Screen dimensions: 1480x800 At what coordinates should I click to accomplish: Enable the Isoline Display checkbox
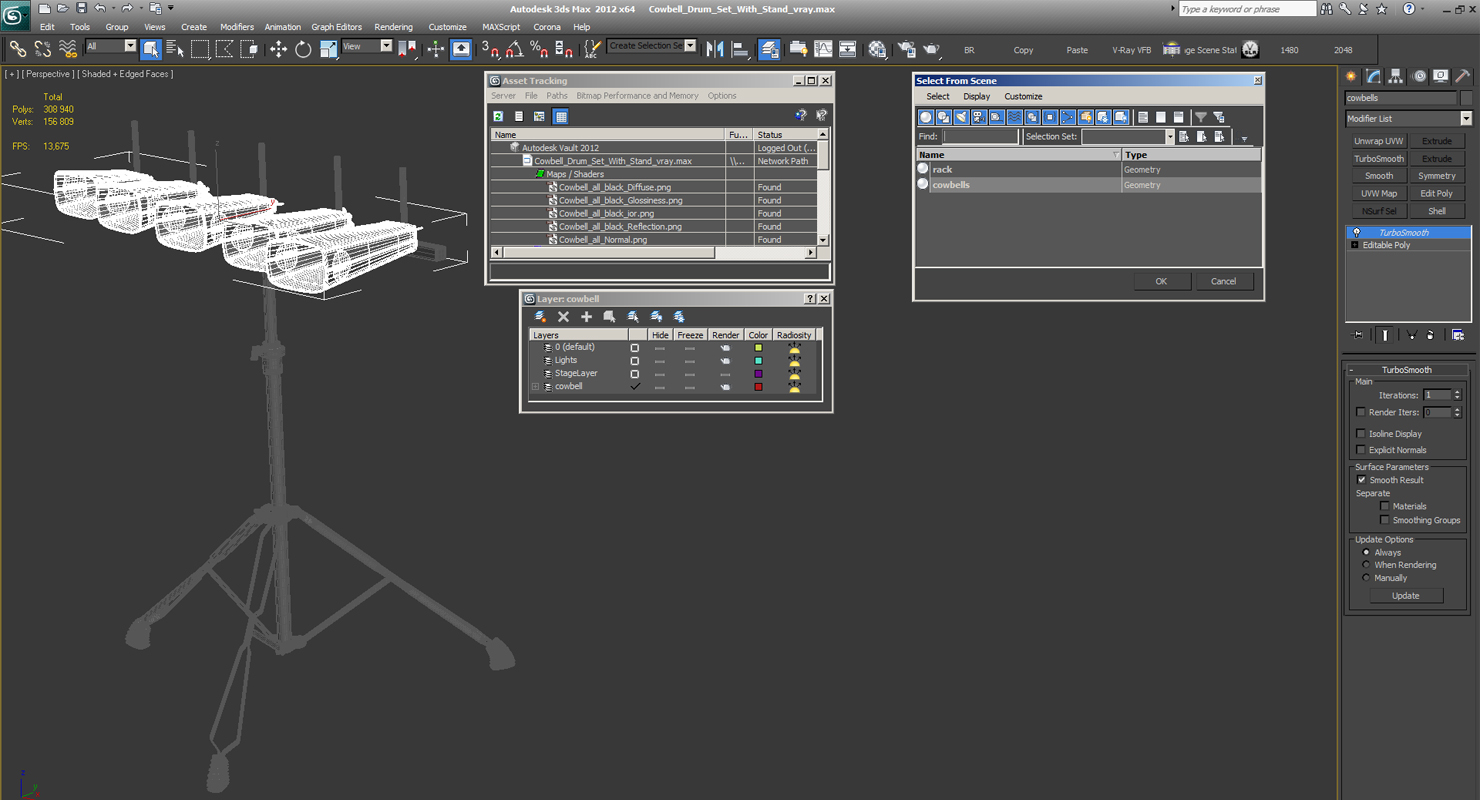(1361, 433)
